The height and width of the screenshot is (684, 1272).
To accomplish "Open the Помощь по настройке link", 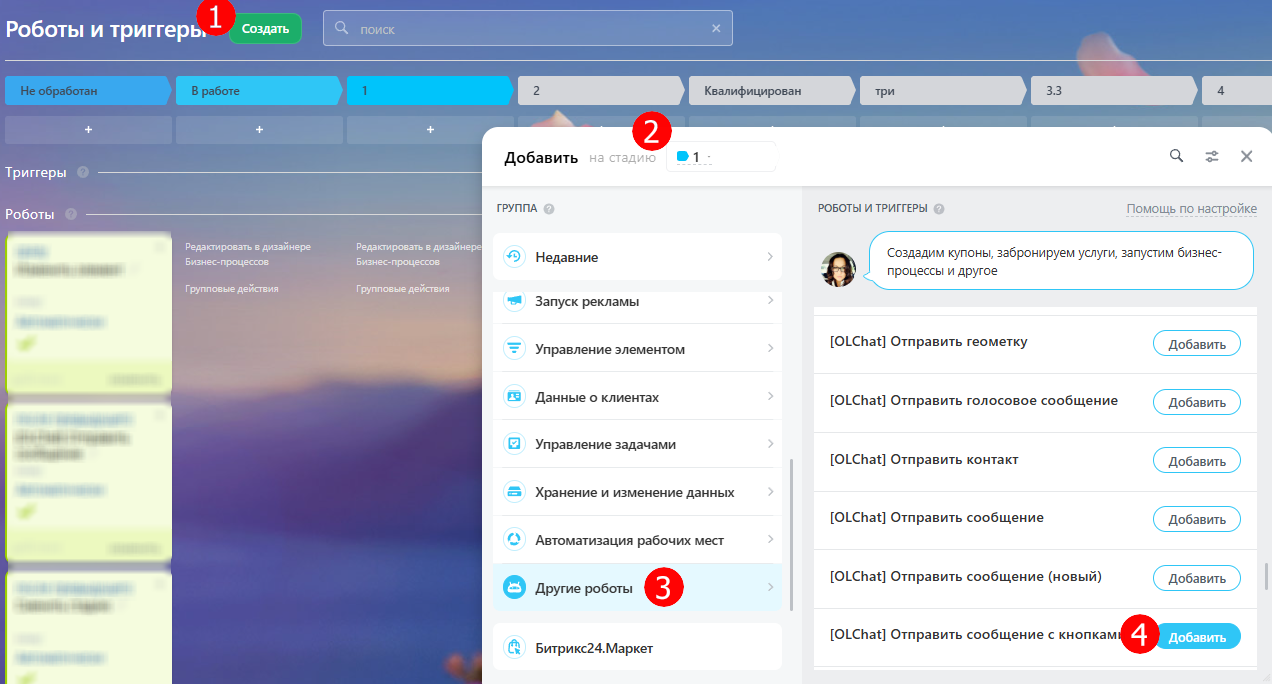I will [x=1191, y=209].
